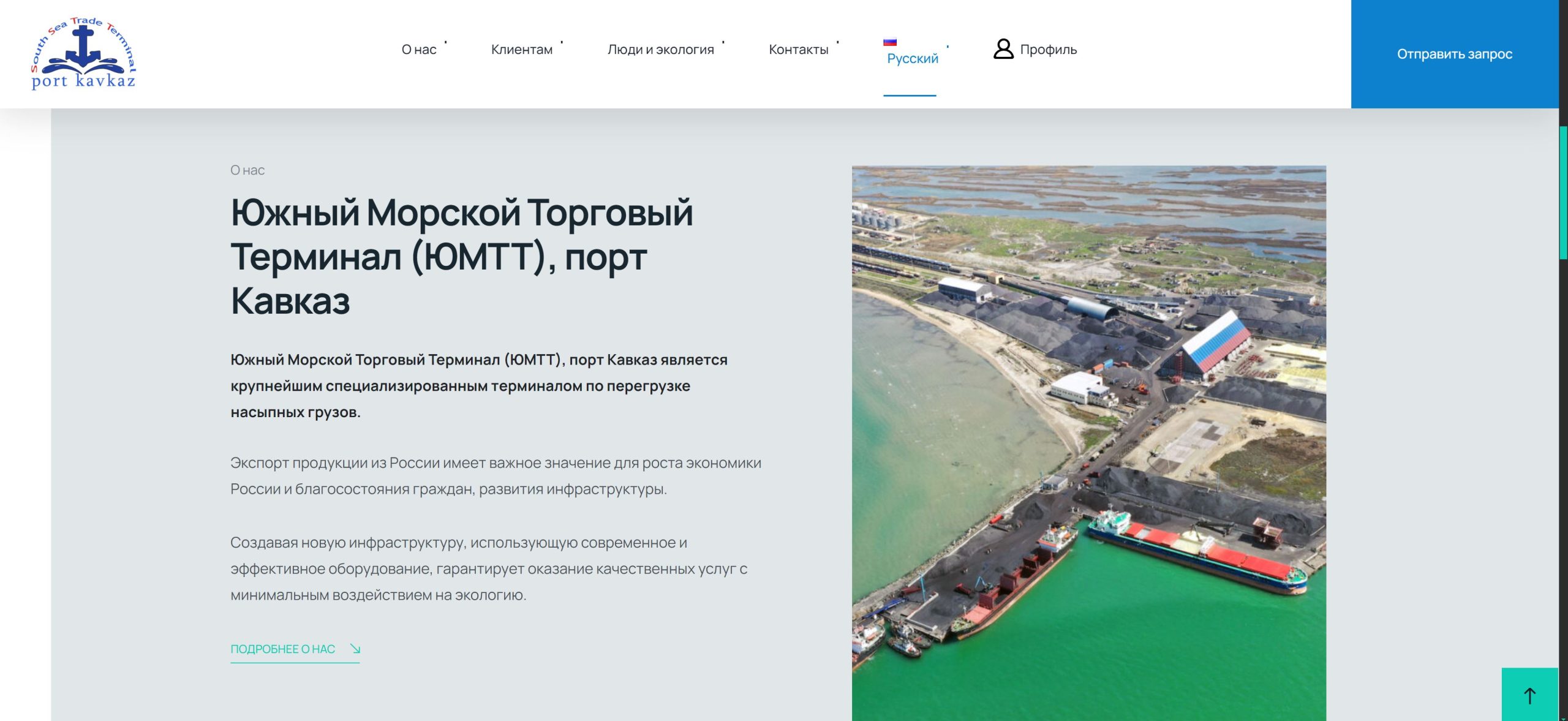
Task: Click the Отправить запрос button
Action: (1455, 54)
